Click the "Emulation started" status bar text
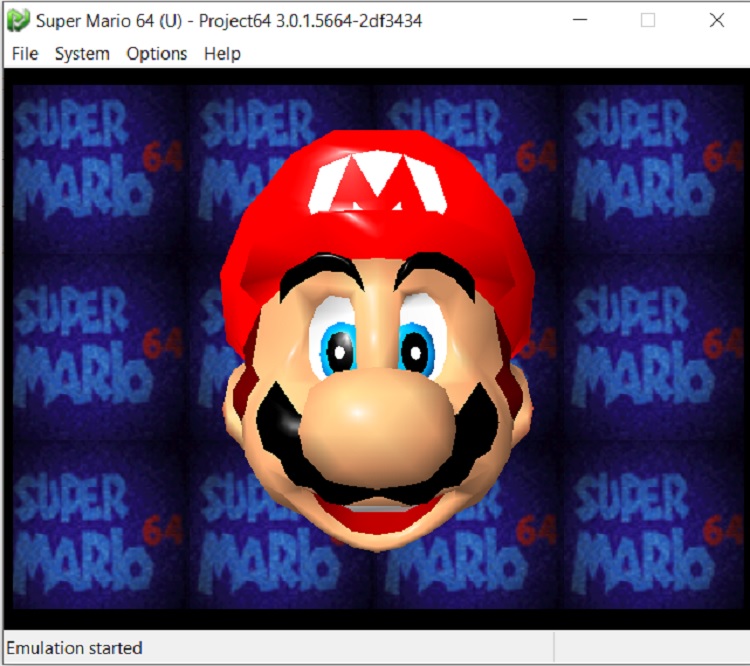 click(75, 648)
